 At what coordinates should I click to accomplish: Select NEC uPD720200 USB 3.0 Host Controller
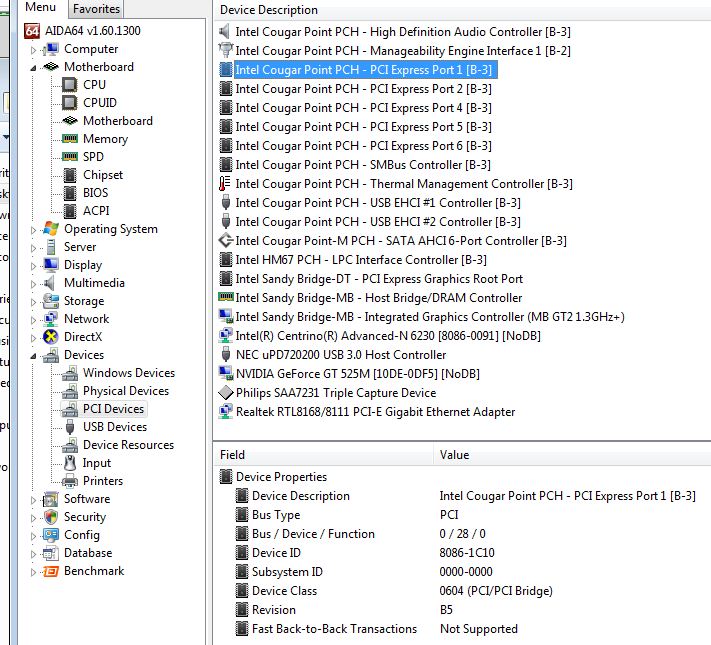click(341, 355)
